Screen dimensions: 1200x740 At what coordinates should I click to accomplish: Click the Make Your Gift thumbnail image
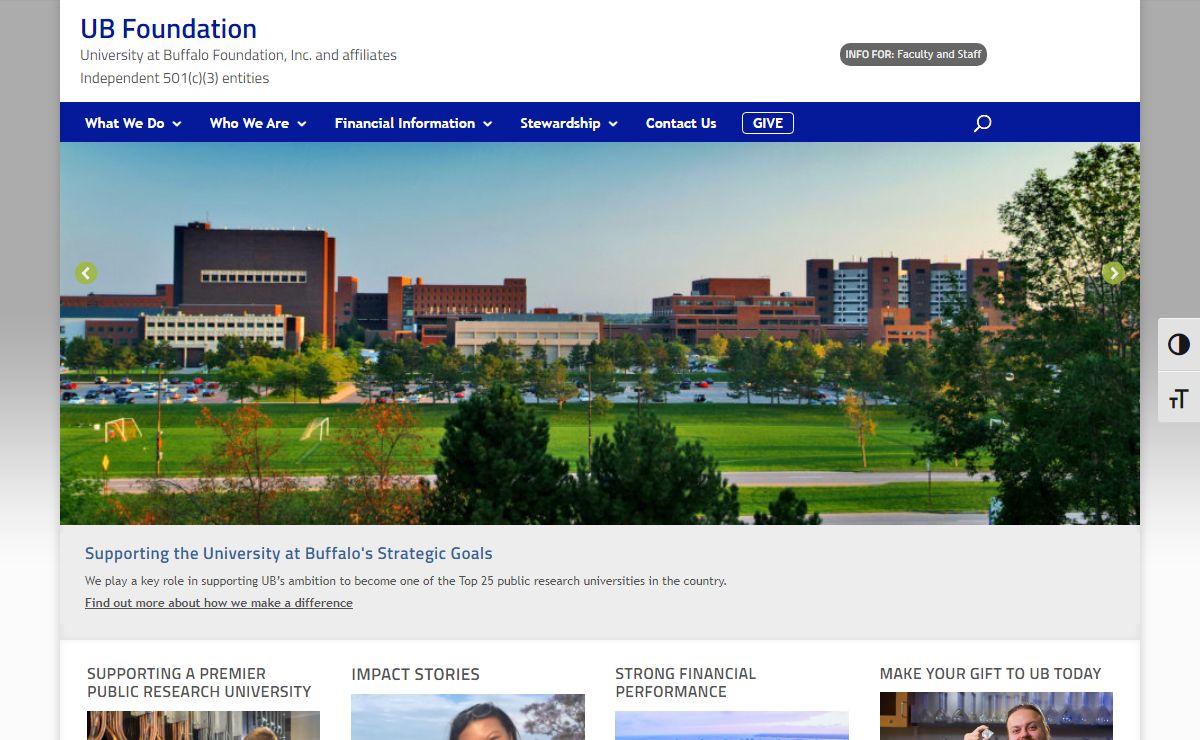(x=996, y=716)
